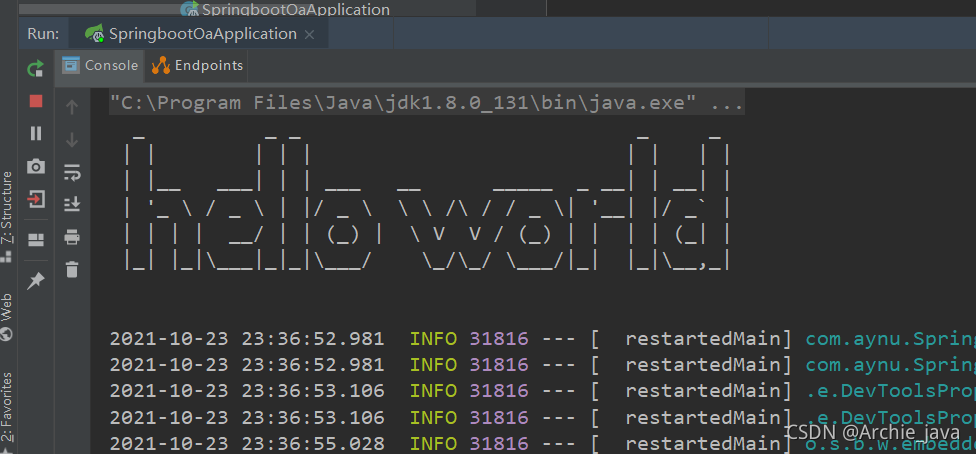
Task: Go down the stack trace arrow
Action: pyautogui.click(x=72, y=140)
